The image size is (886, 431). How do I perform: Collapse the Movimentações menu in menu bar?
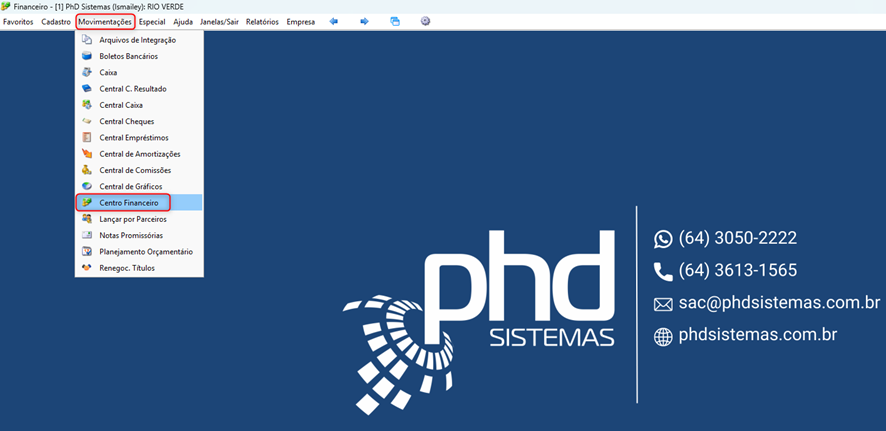105,21
